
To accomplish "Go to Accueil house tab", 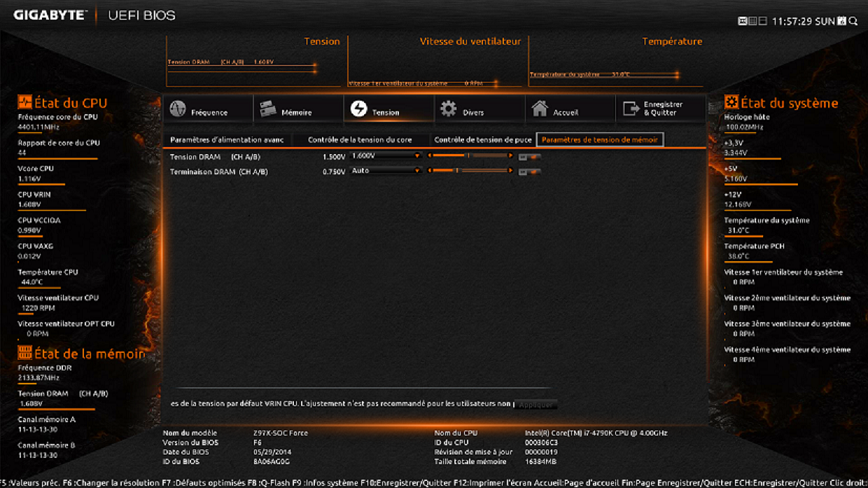I will point(570,108).
